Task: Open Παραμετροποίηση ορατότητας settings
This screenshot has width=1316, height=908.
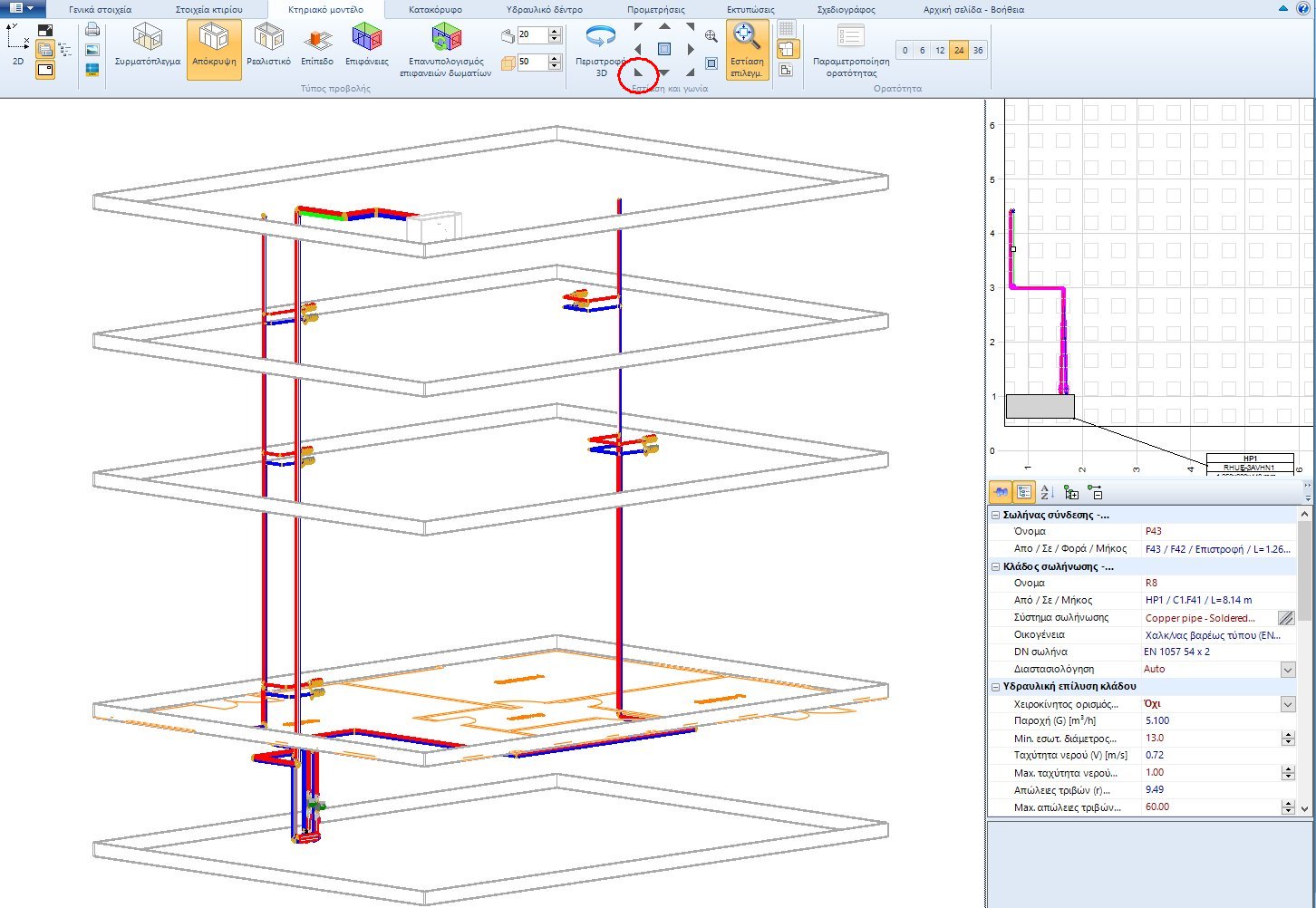Action: 849,49
